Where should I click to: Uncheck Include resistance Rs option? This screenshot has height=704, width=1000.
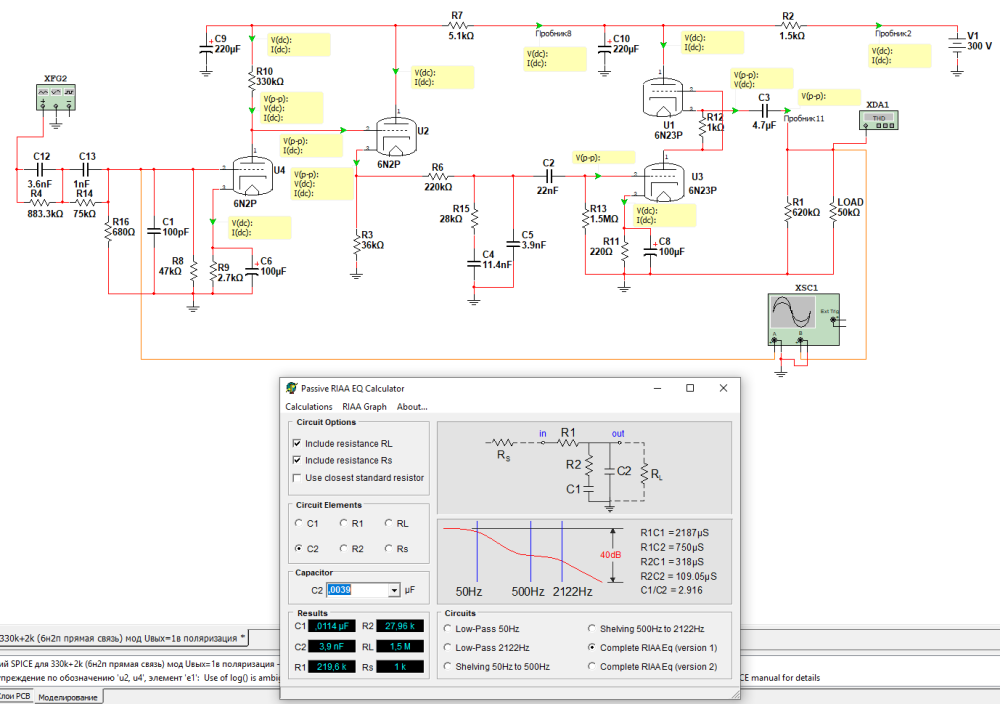[x=297, y=460]
